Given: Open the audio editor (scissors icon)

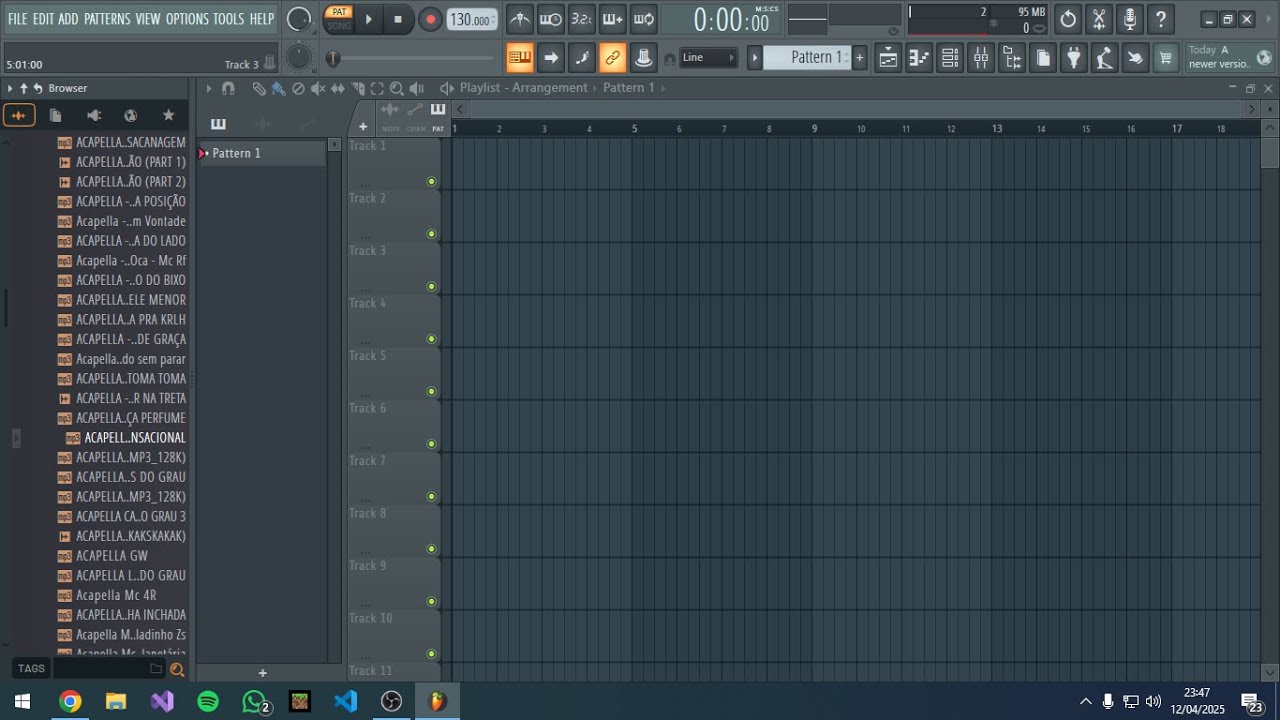Looking at the screenshot, I should click(x=1099, y=19).
